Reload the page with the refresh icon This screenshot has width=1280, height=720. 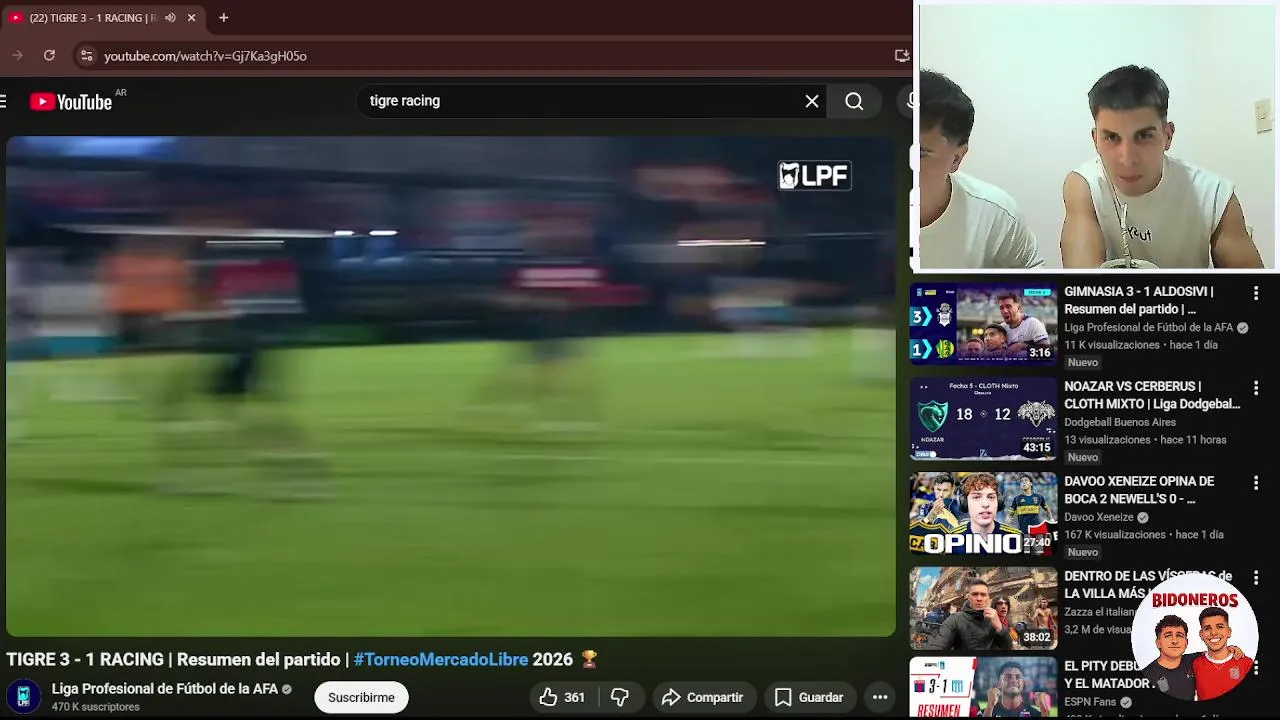tap(49, 56)
